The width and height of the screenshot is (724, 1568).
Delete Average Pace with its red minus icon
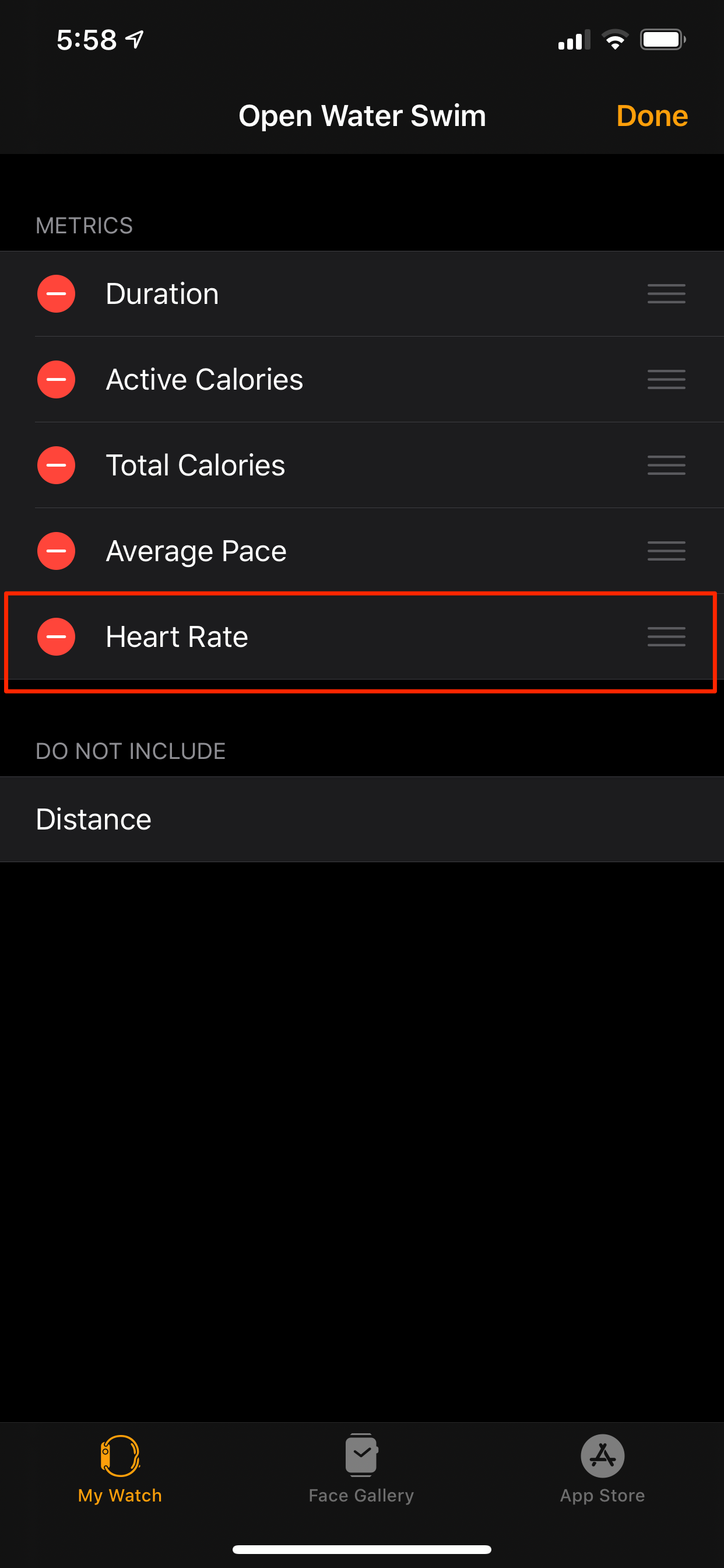[56, 551]
